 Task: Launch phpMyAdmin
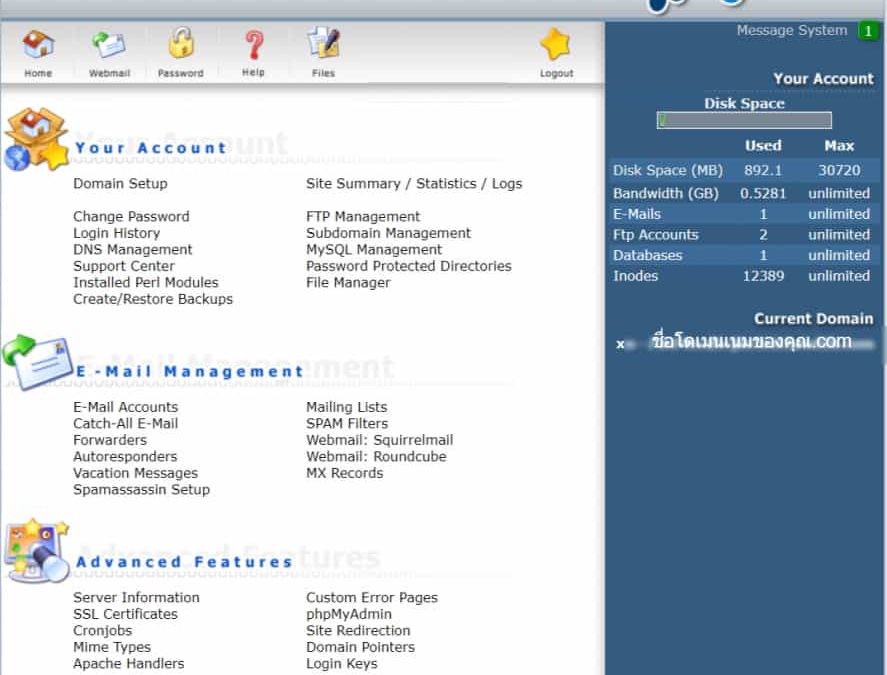348,613
